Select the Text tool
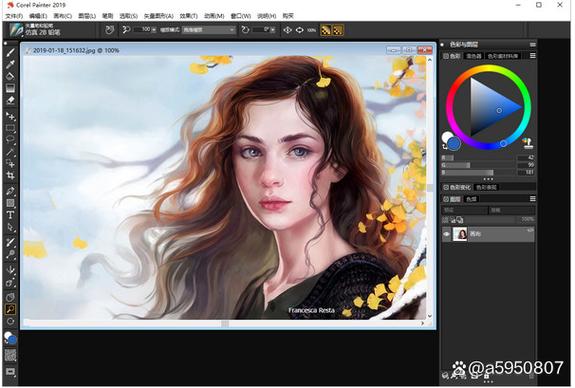575x388 pixels. (x=10, y=215)
